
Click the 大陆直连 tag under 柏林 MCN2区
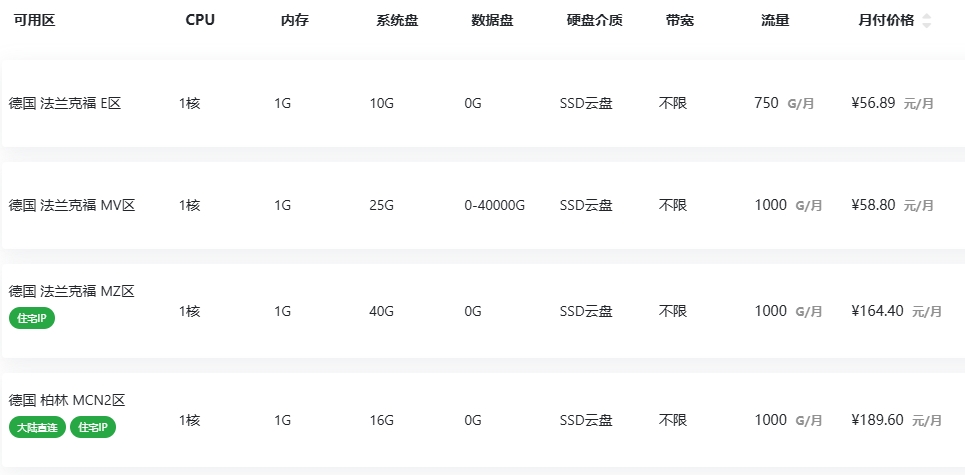pos(38,428)
